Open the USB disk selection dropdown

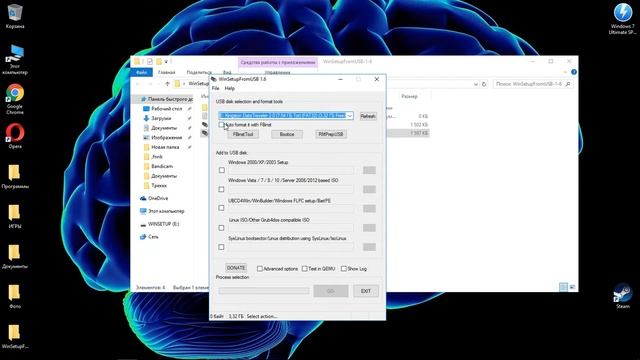coord(350,116)
